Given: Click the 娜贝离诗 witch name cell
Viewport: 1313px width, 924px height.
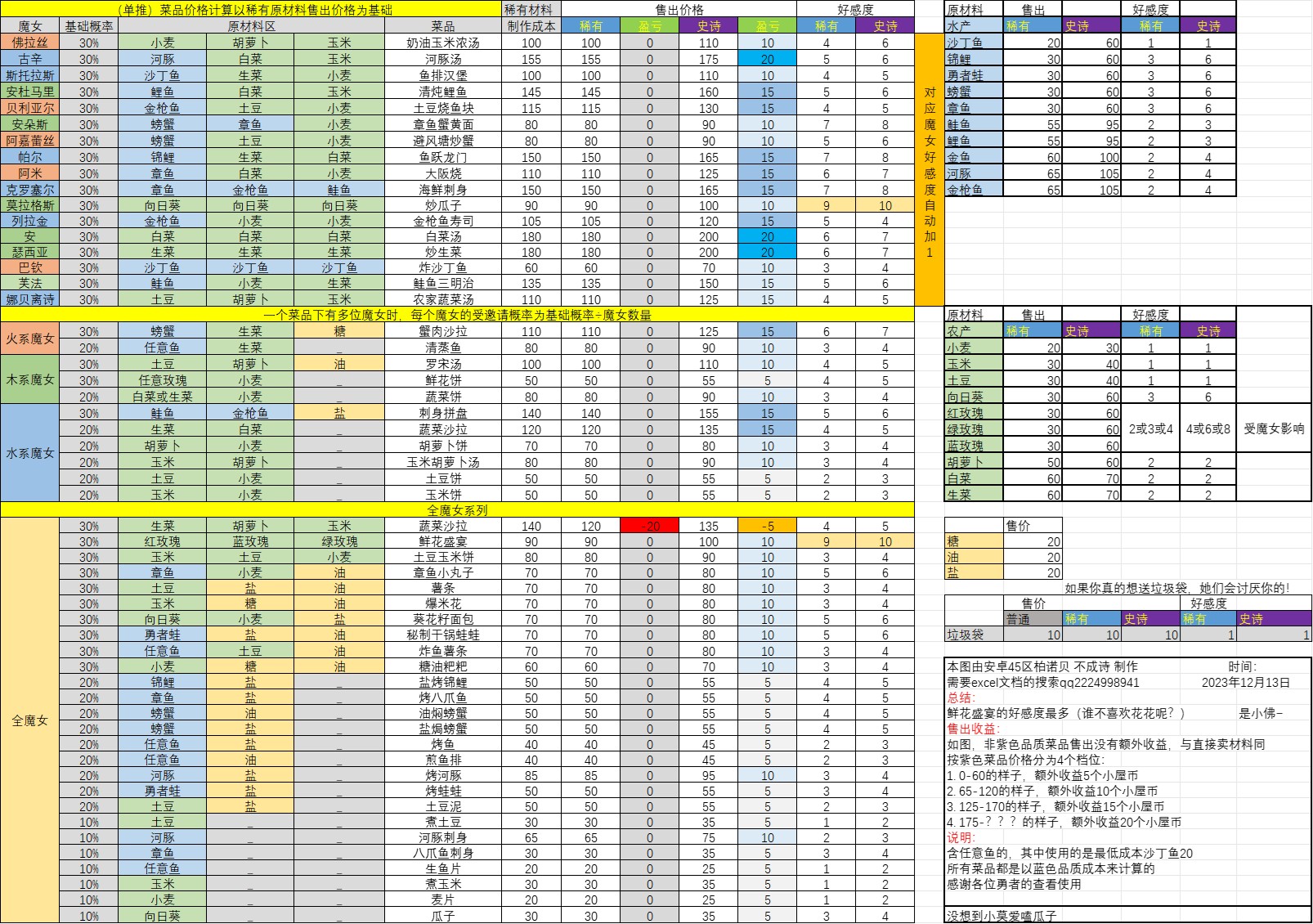Looking at the screenshot, I should pyautogui.click(x=29, y=299).
